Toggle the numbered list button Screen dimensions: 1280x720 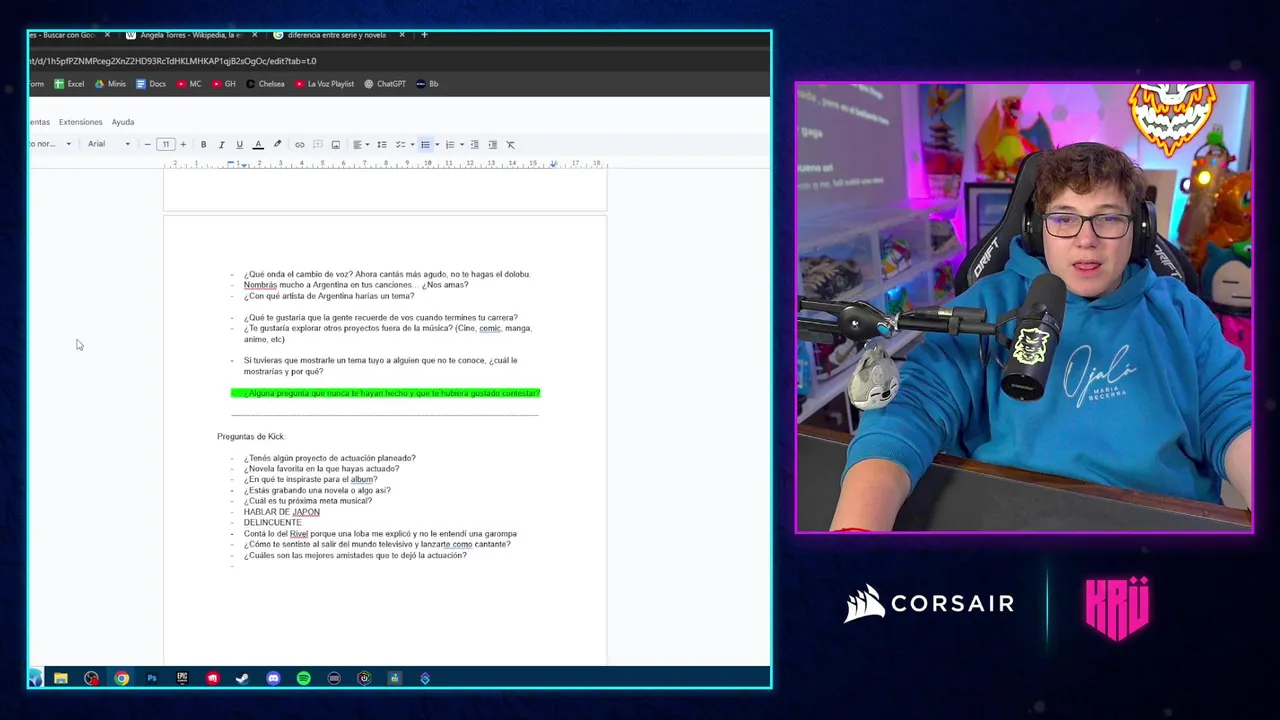click(x=449, y=144)
